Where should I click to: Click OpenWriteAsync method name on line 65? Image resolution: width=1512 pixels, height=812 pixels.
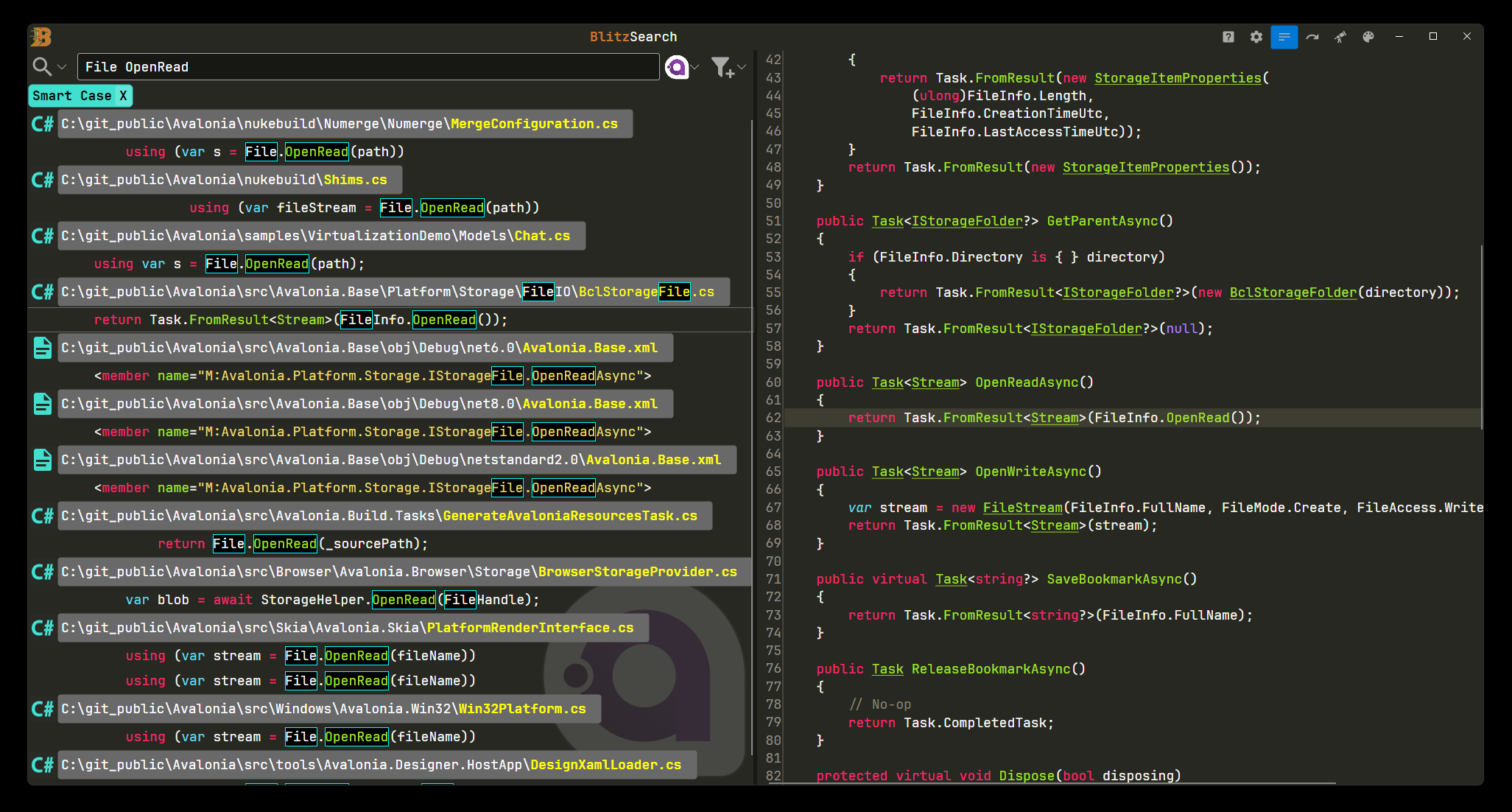[x=1030, y=472]
